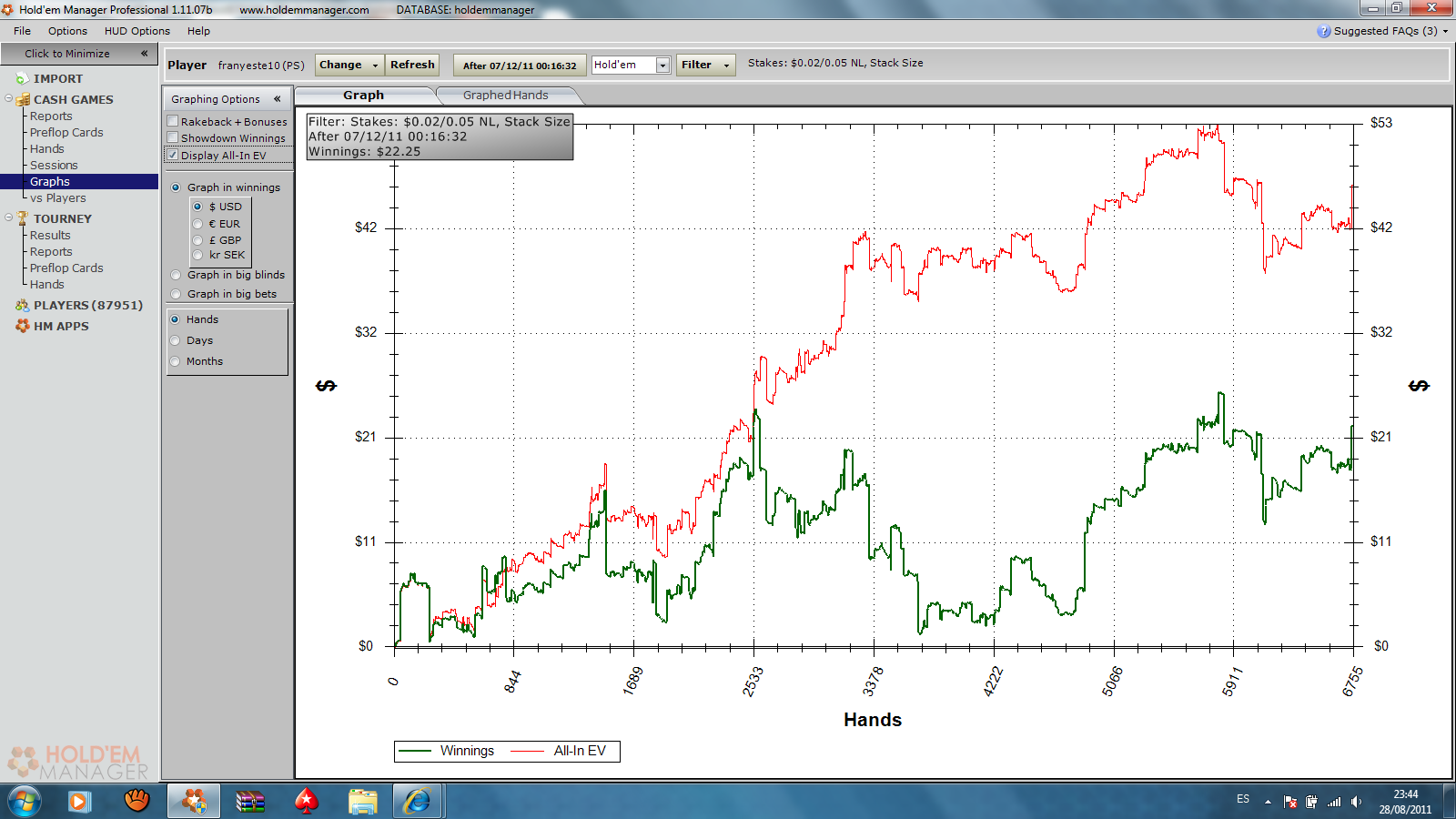1456x819 pixels.
Task: Open Suggested FAQs help icon
Action: click(x=1323, y=31)
